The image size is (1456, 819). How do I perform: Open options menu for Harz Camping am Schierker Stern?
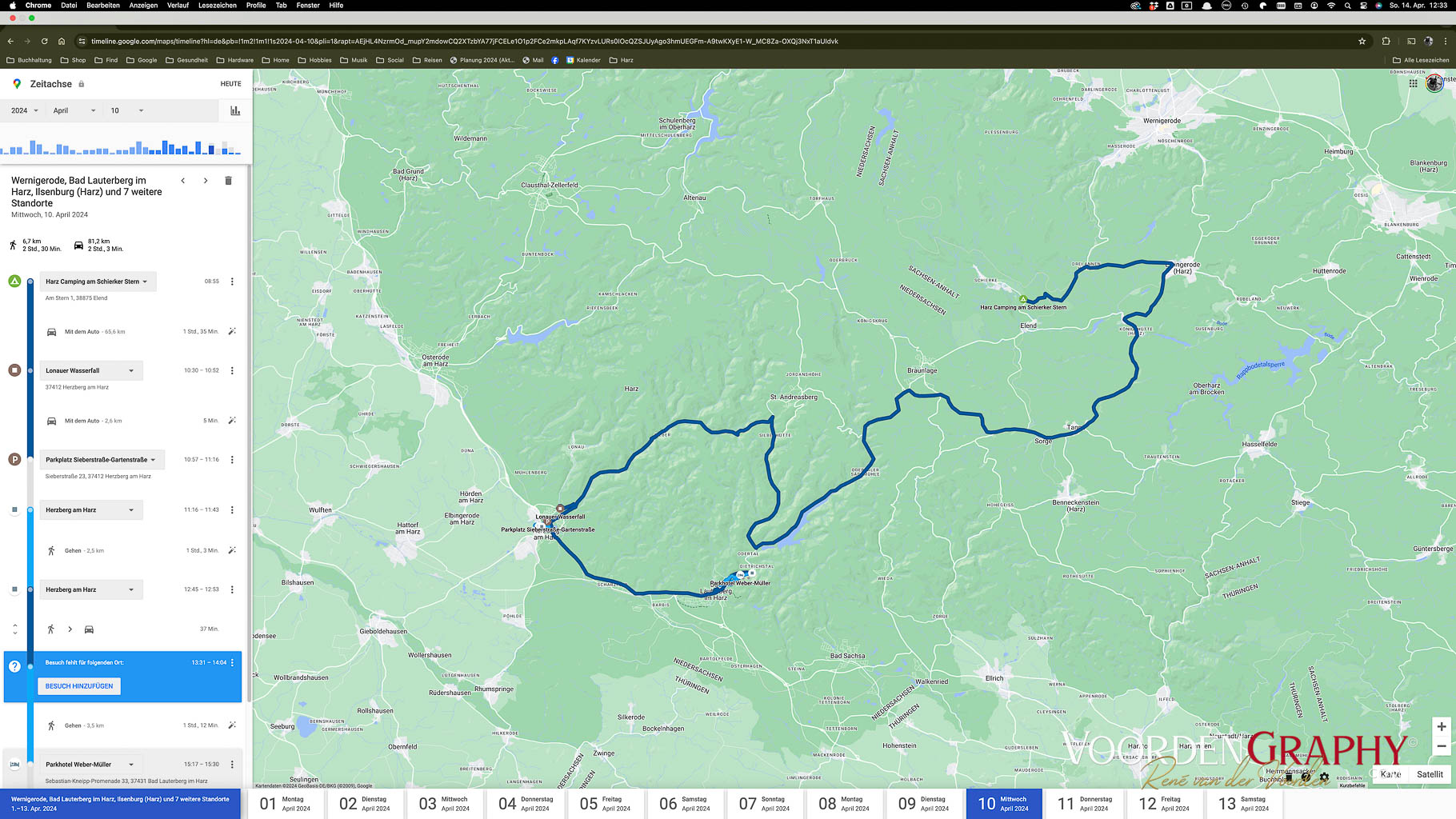pos(232,282)
